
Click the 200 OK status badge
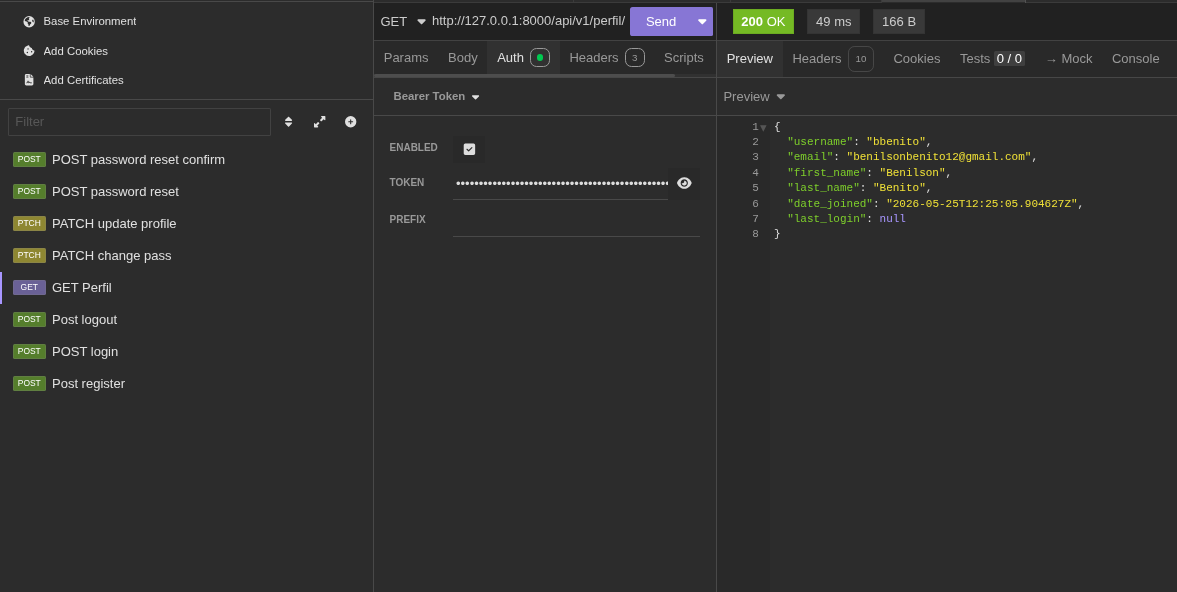(x=763, y=22)
